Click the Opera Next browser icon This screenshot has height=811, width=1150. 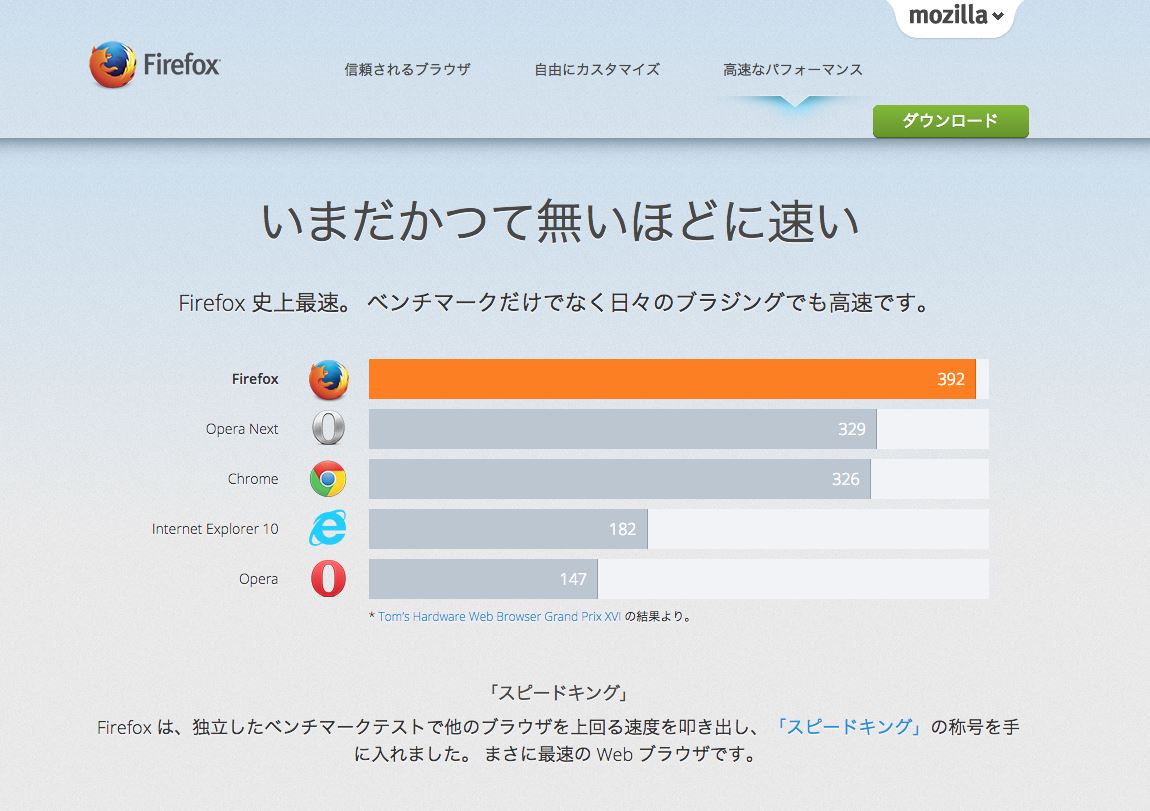click(x=328, y=429)
